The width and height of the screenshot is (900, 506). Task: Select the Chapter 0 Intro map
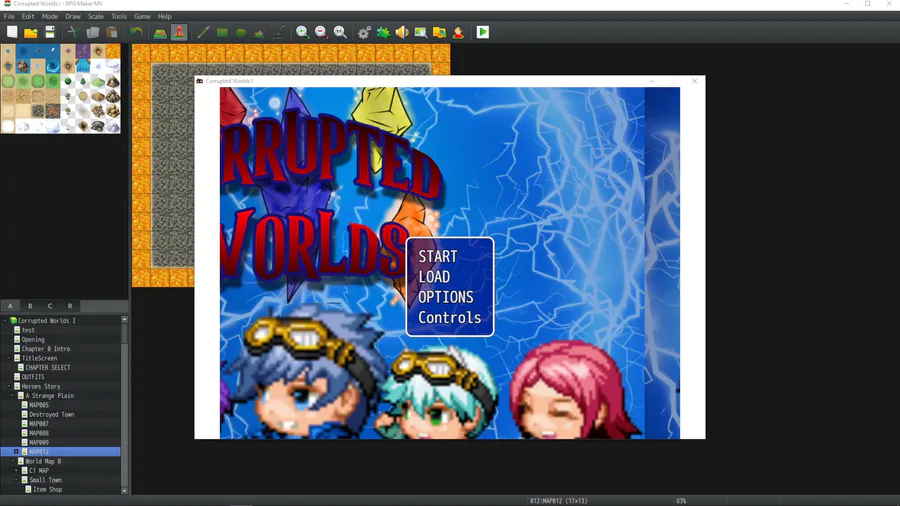point(45,349)
